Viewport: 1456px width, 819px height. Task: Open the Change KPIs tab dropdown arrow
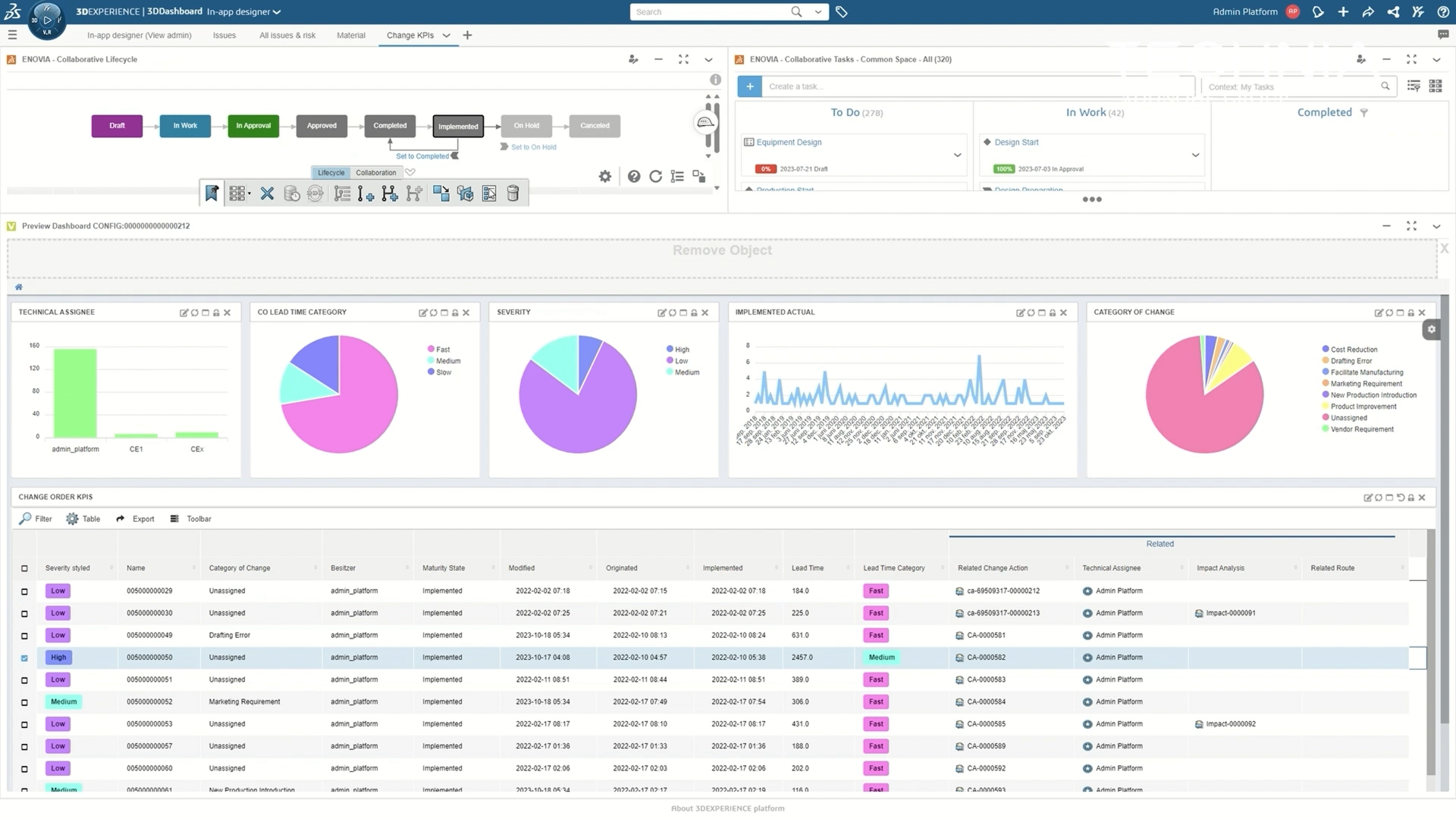pos(447,35)
